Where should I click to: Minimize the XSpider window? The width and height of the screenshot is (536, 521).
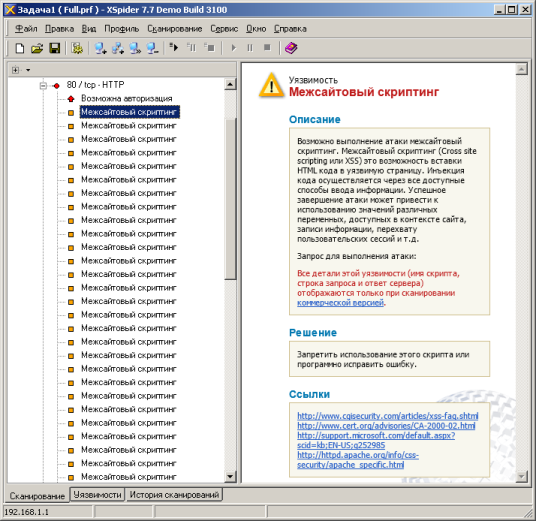point(500,10)
